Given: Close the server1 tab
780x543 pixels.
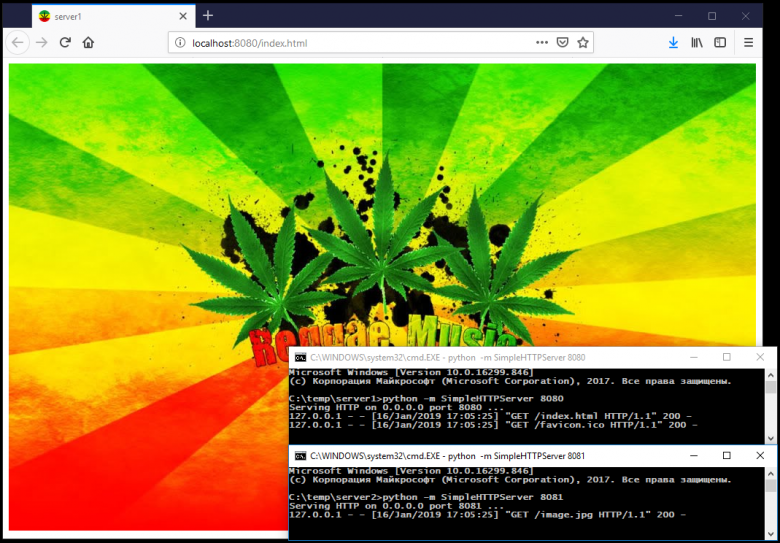Looking at the screenshot, I should click(183, 16).
